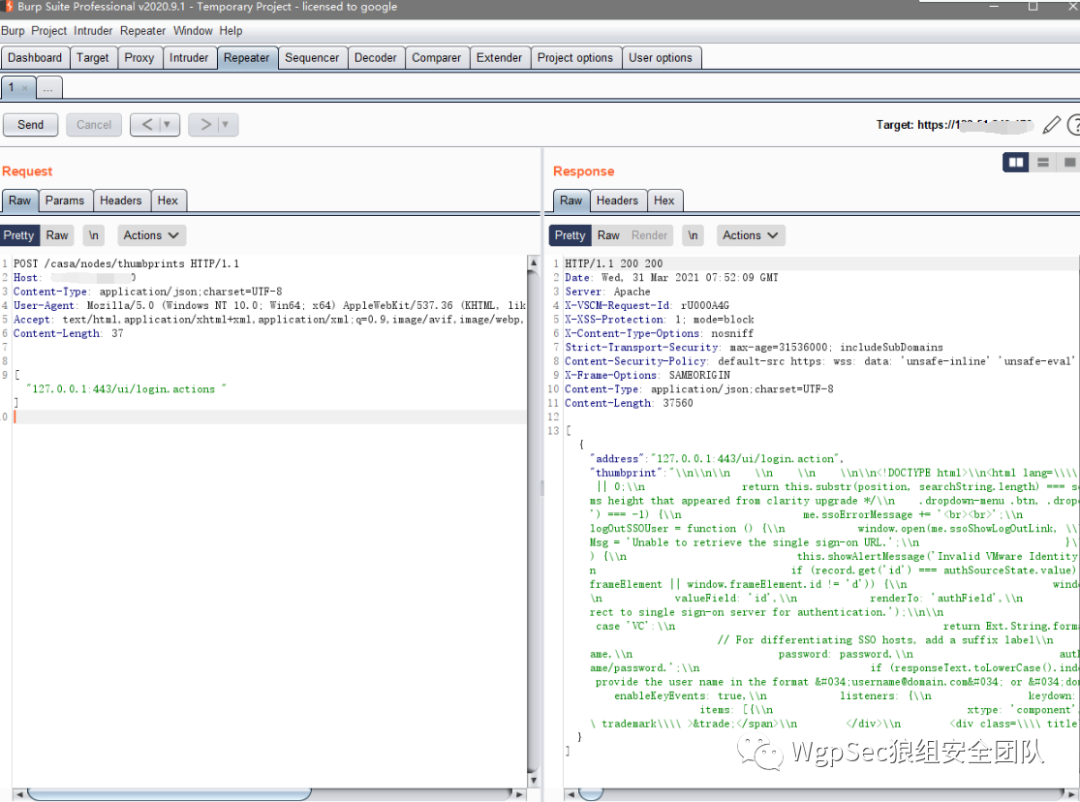
Task: Switch to Repeater tool tab
Action: (x=247, y=58)
